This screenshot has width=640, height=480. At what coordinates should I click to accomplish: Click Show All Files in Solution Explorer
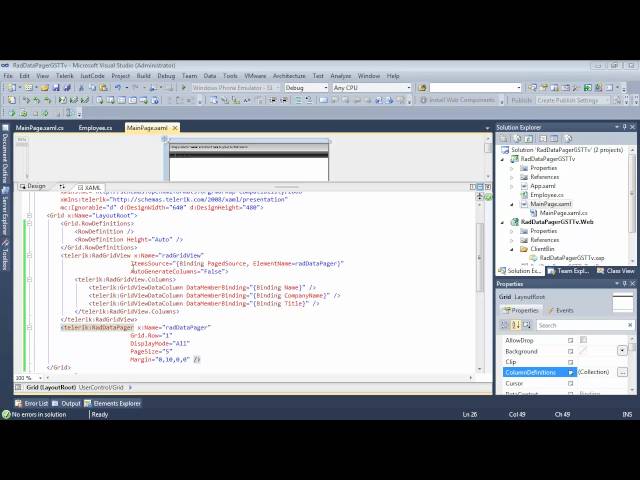(517, 139)
